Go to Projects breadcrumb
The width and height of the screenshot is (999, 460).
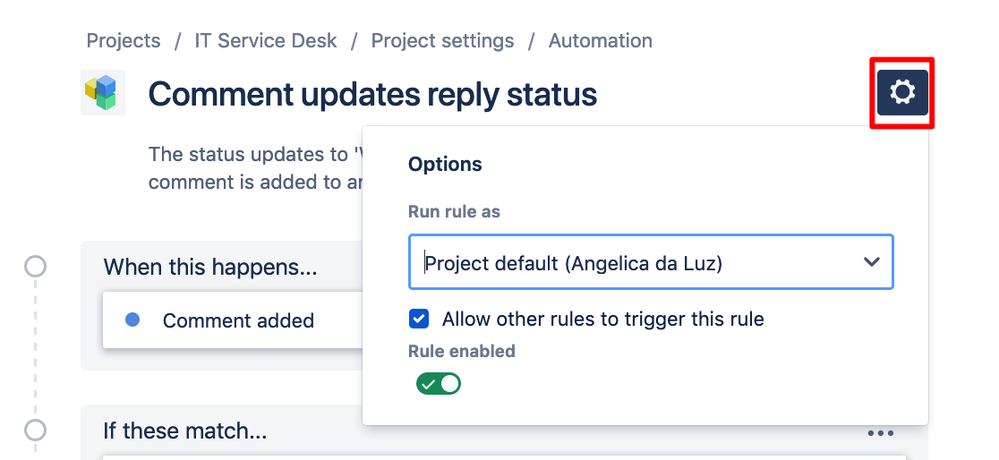(123, 41)
